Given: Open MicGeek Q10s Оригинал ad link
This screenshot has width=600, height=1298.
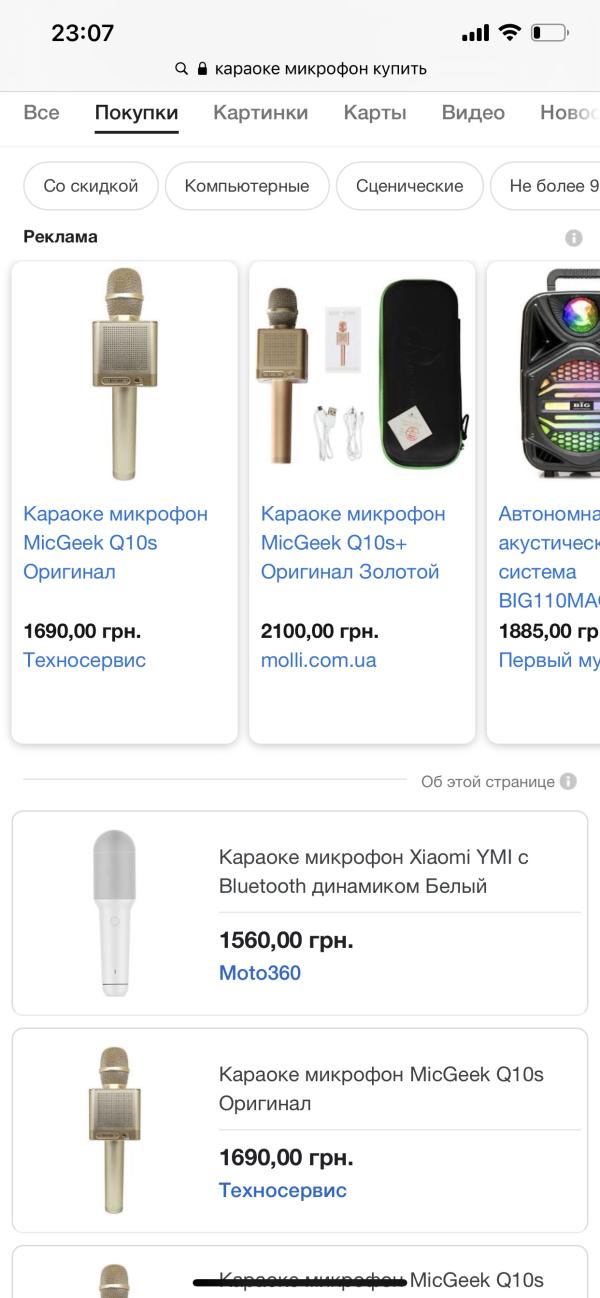Looking at the screenshot, I should coord(115,542).
